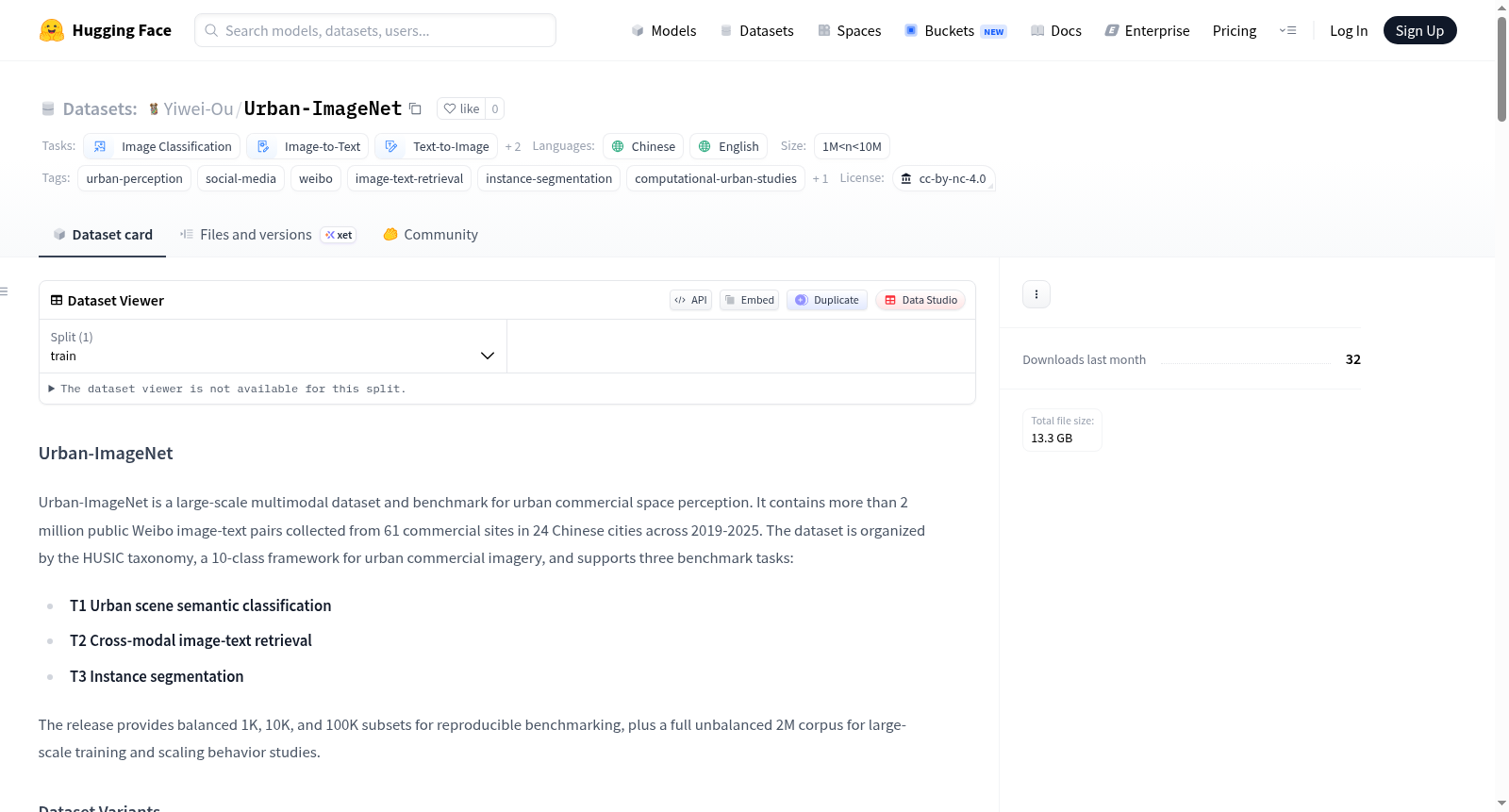Switch to Files and versions tab
The width and height of the screenshot is (1509, 812).
click(268, 235)
